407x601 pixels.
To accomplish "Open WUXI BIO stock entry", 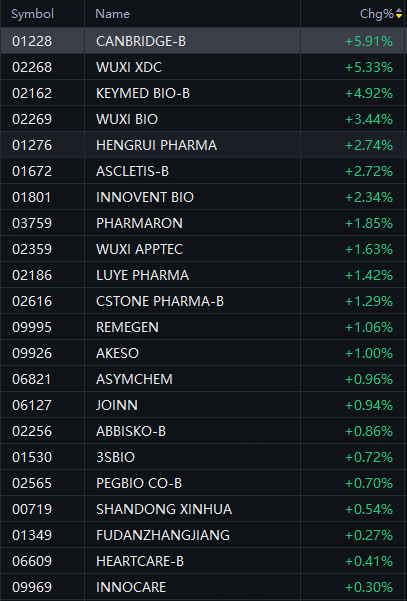I will coord(204,119).
